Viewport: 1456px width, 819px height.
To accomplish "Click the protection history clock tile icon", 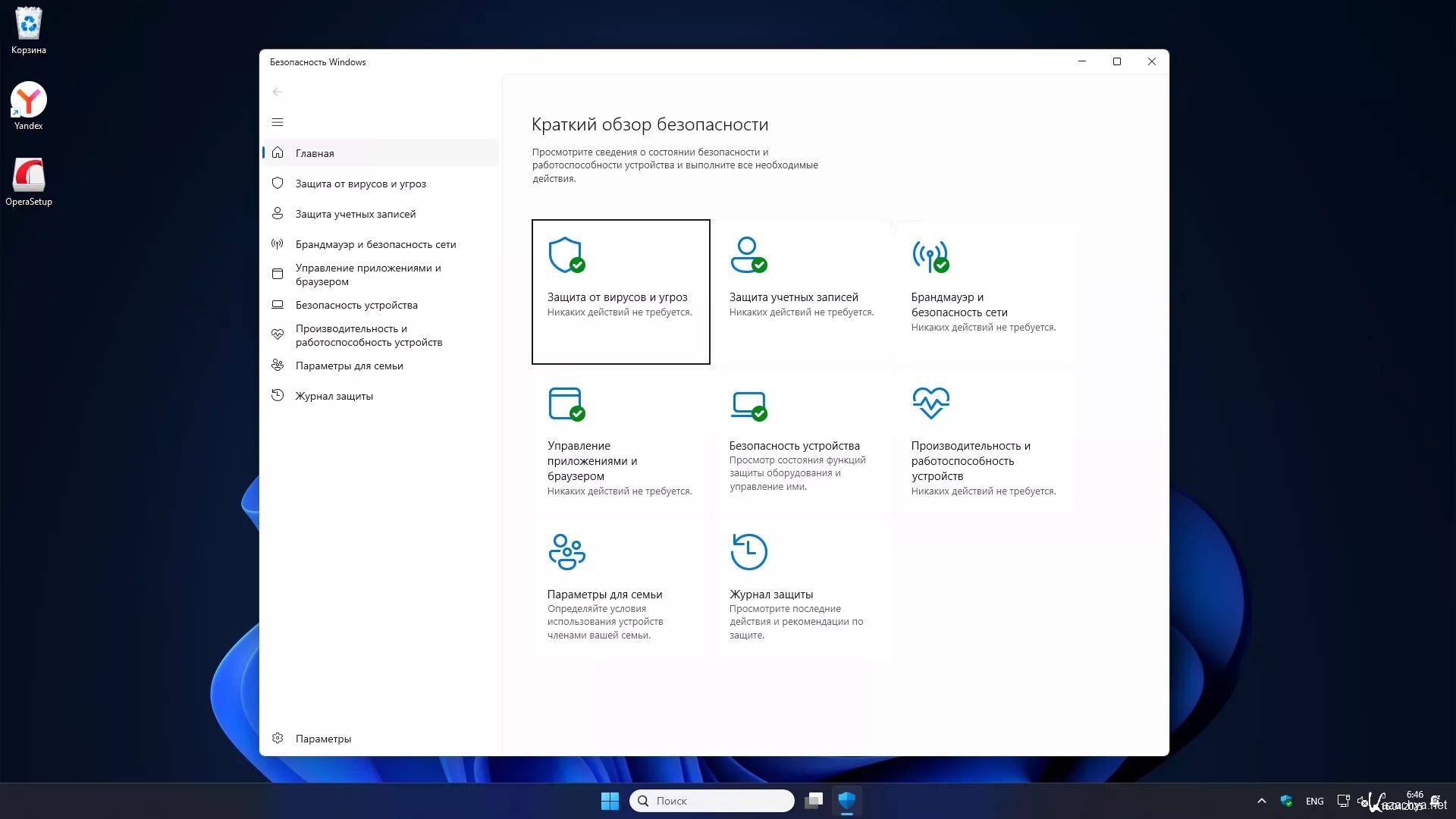I will 748,551.
